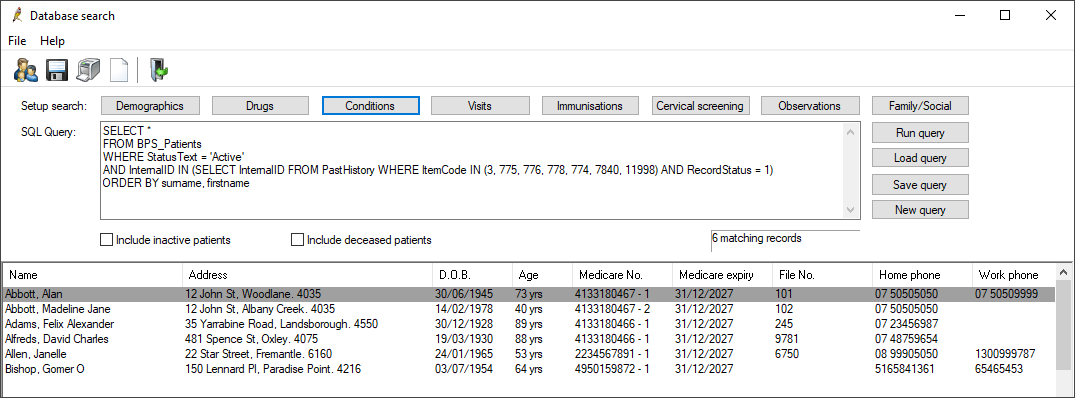Maximize the Database search window

tap(1004, 15)
